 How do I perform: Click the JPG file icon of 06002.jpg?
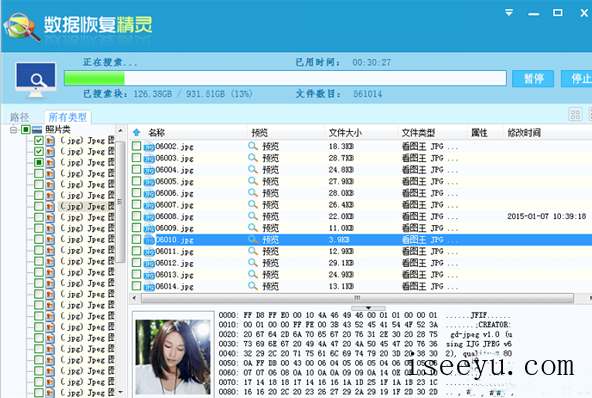pyautogui.click(x=149, y=147)
